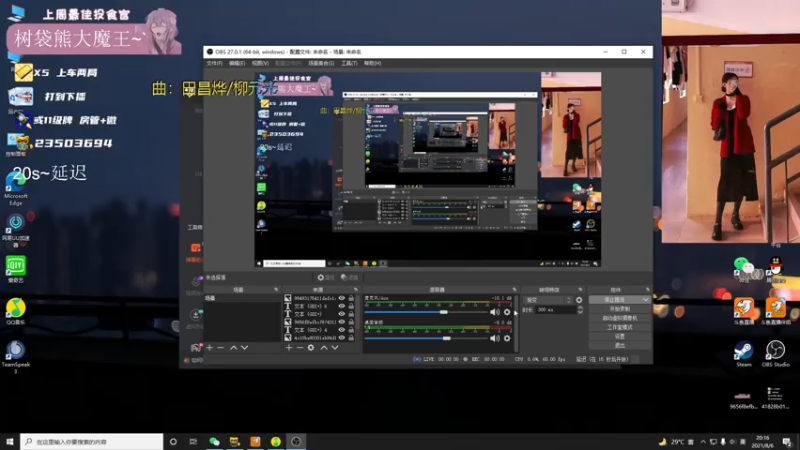The image size is (800, 450).
Task: Open the 场景集合 menu in OBS
Action: click(x=321, y=63)
